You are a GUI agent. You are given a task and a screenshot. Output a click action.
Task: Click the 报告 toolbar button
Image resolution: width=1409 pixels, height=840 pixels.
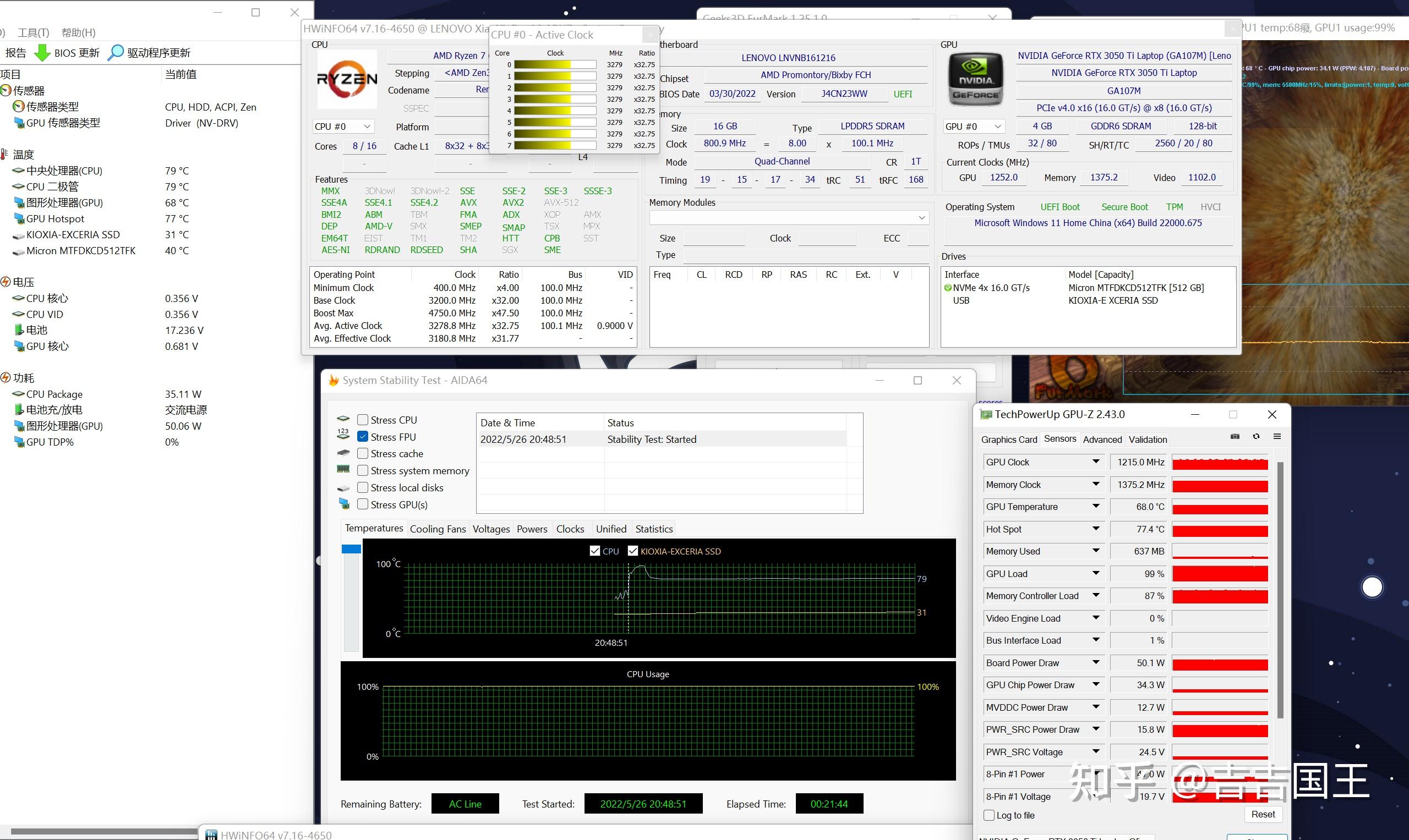click(16, 53)
